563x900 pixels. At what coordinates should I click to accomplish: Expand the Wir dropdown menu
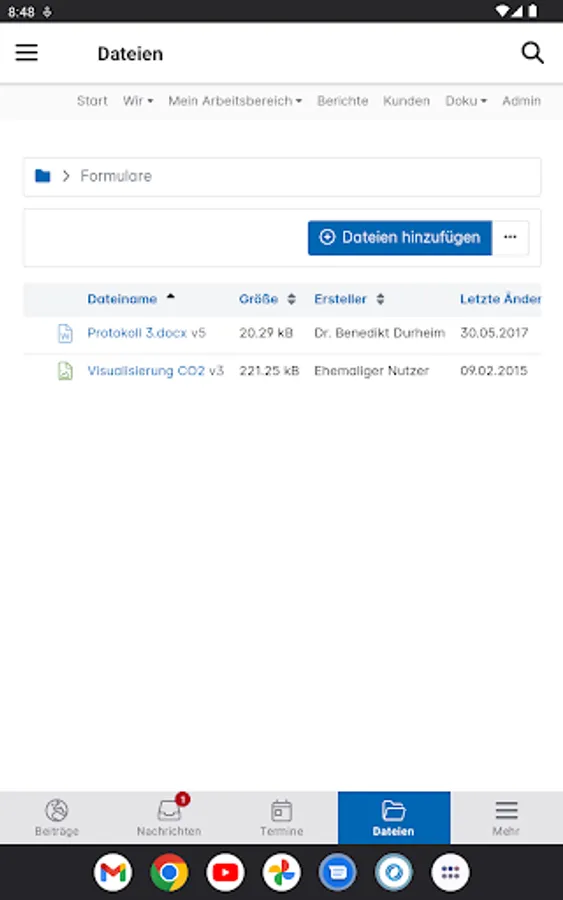pyautogui.click(x=138, y=101)
